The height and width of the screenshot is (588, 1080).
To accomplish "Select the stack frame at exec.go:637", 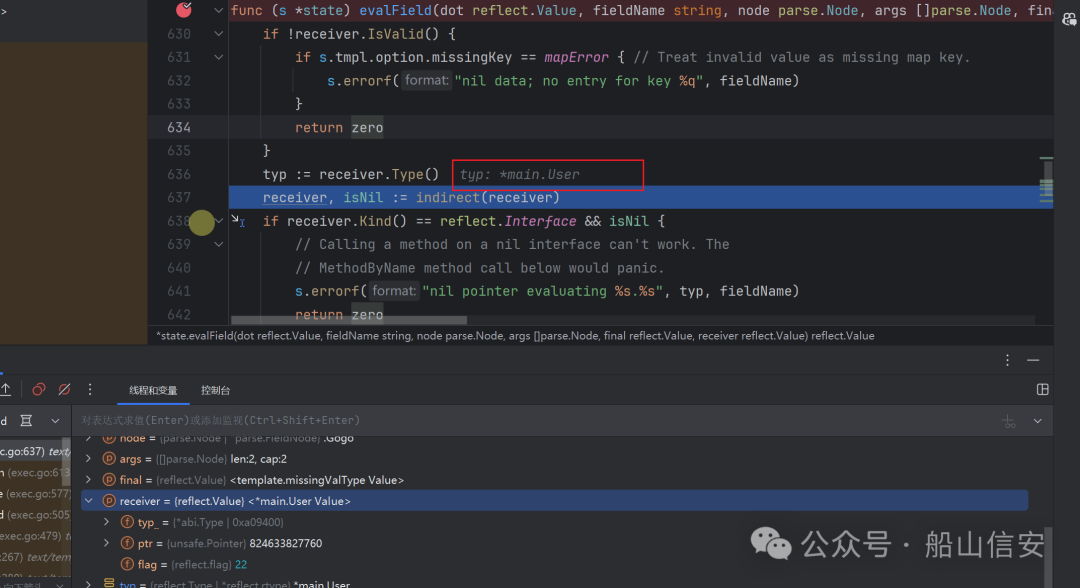I will click(33, 452).
